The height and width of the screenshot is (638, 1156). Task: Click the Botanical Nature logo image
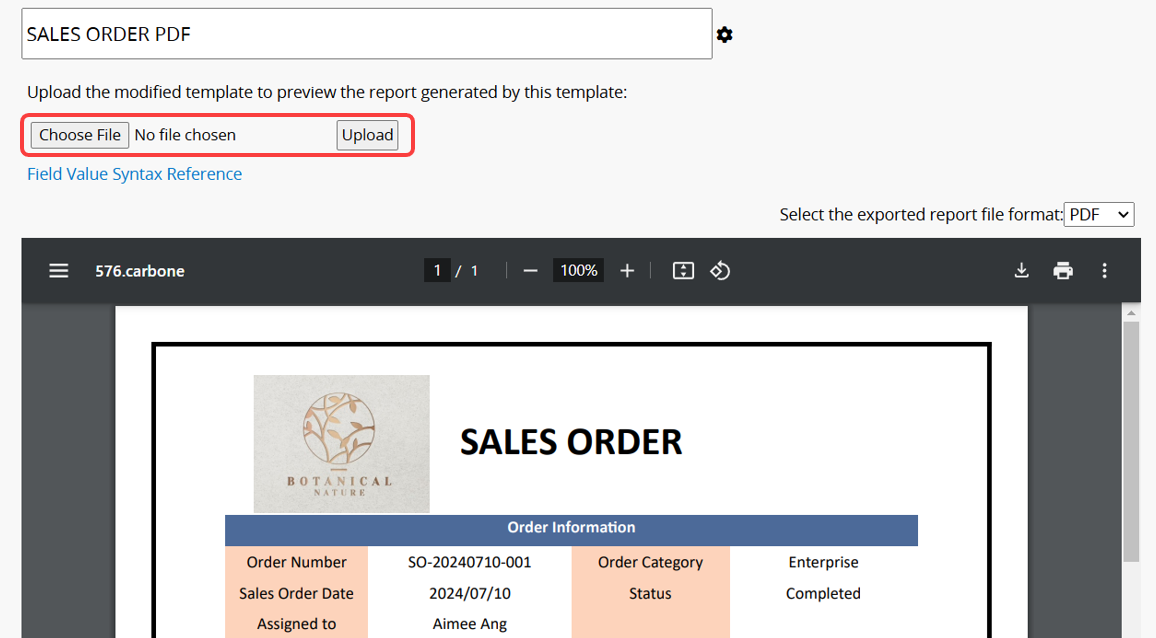click(x=341, y=444)
